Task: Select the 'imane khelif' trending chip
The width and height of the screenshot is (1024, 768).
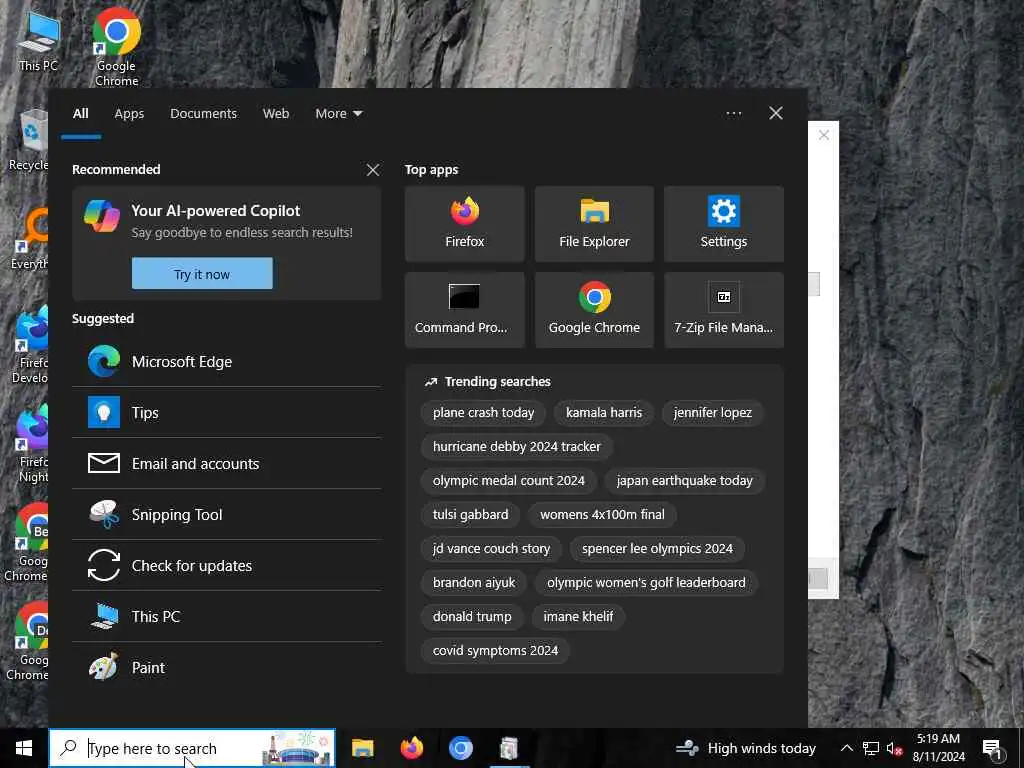Action: click(578, 616)
